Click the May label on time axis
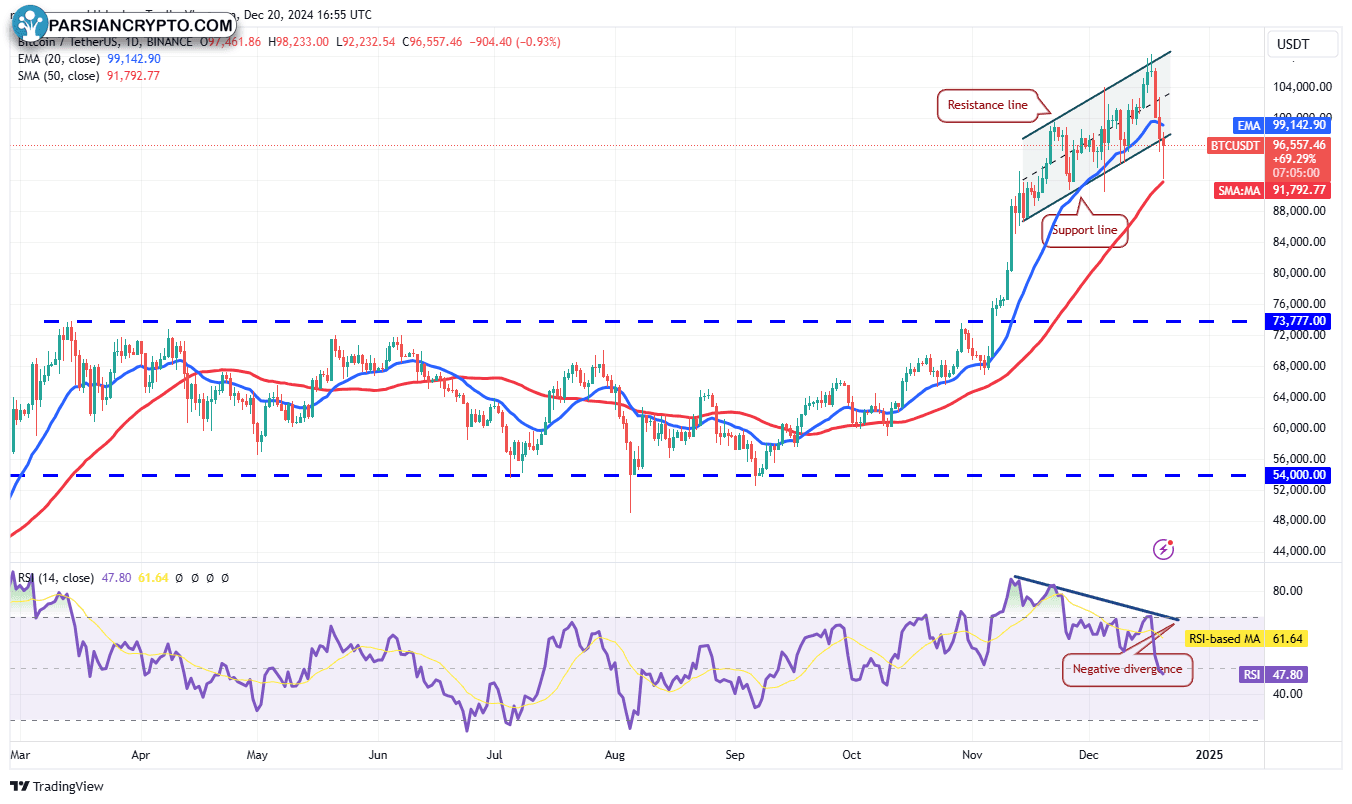The width and height of the screenshot is (1352, 804). [x=258, y=754]
